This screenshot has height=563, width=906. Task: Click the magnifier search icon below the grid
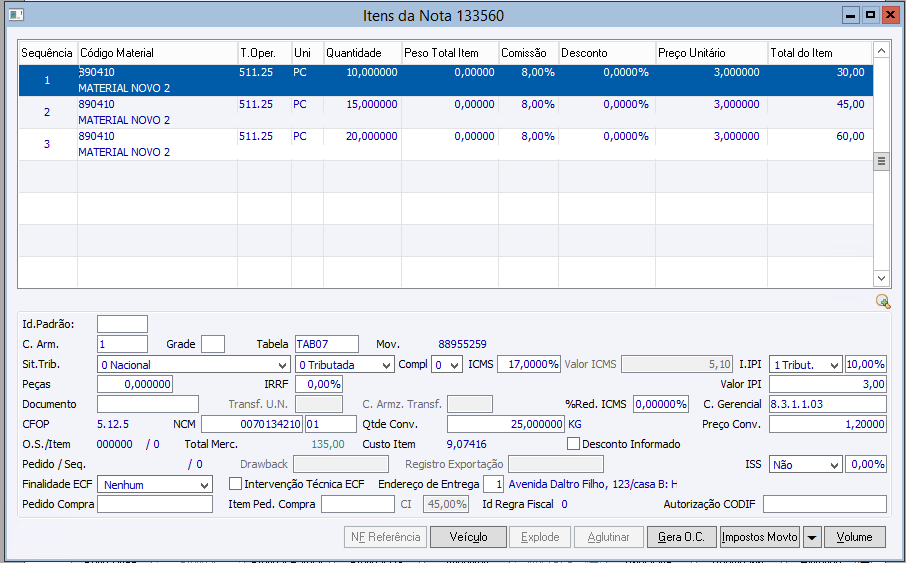pyautogui.click(x=882, y=301)
